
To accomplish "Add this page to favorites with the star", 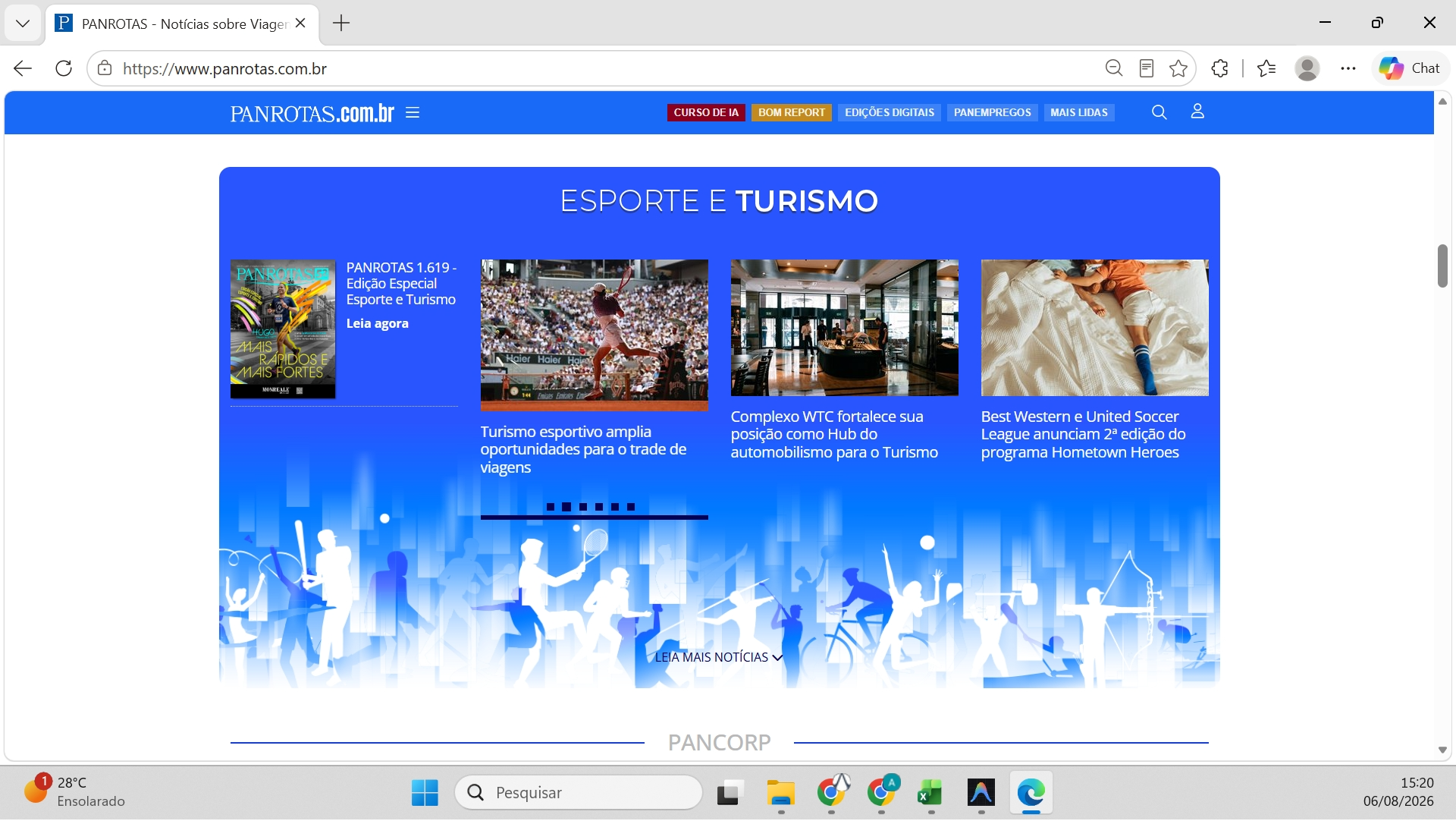I will pyautogui.click(x=1178, y=68).
